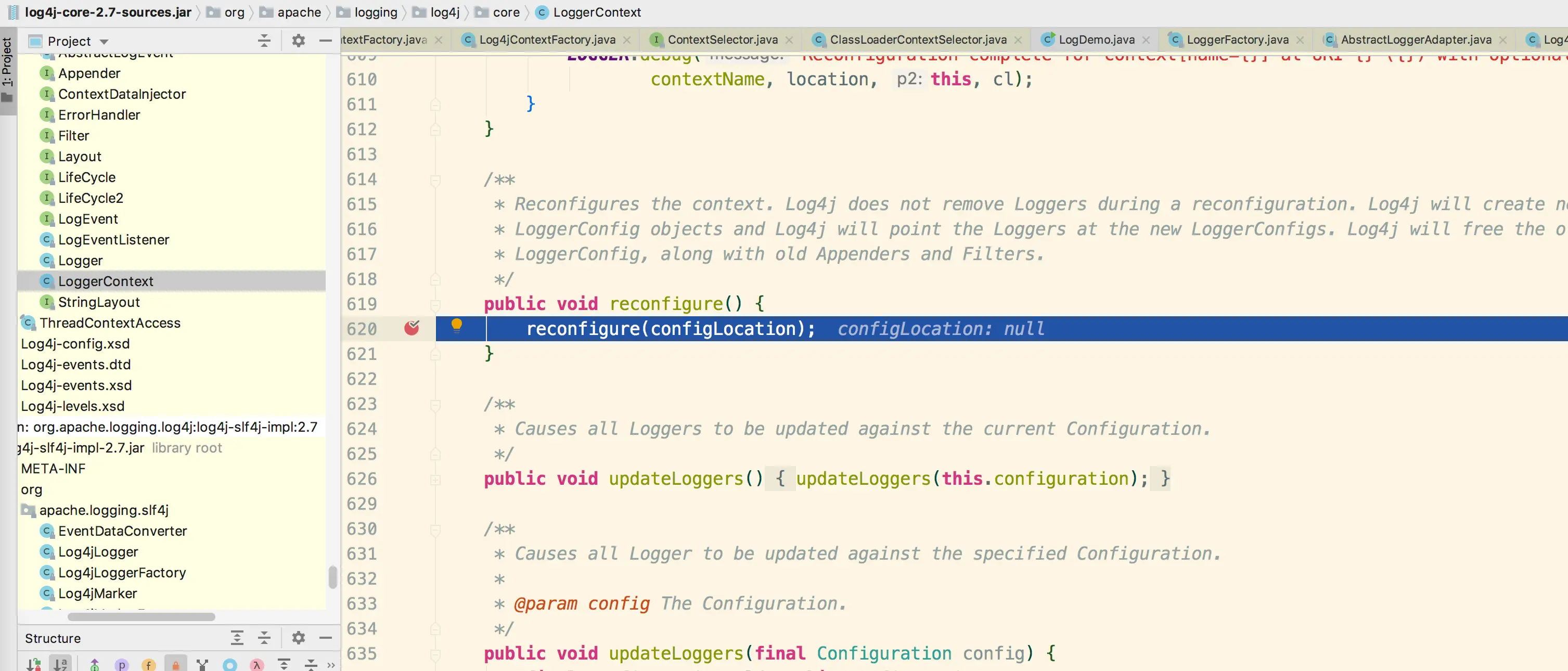The image size is (1568, 671).
Task: Show more Structure toolbar actions chevron
Action: [331, 665]
